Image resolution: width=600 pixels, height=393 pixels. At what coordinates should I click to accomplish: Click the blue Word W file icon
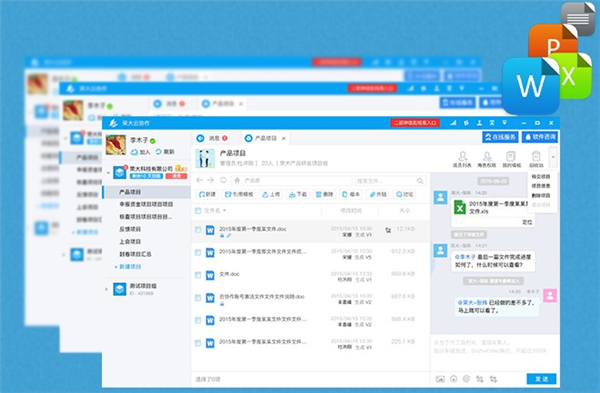[x=531, y=86]
